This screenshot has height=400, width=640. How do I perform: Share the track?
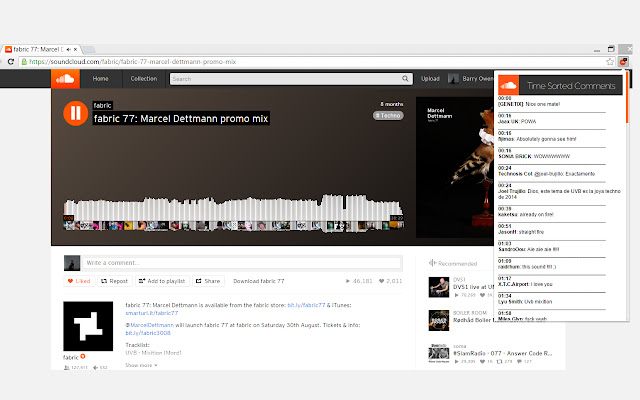coord(208,281)
